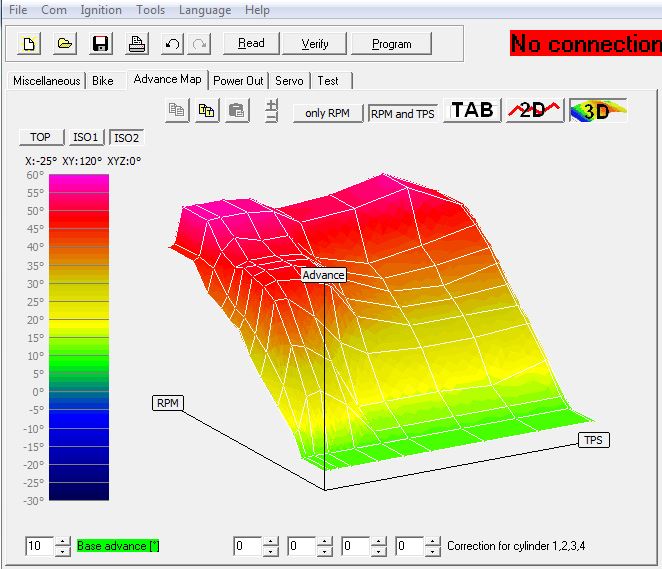
Task: Click the paste map icon
Action: 237,111
